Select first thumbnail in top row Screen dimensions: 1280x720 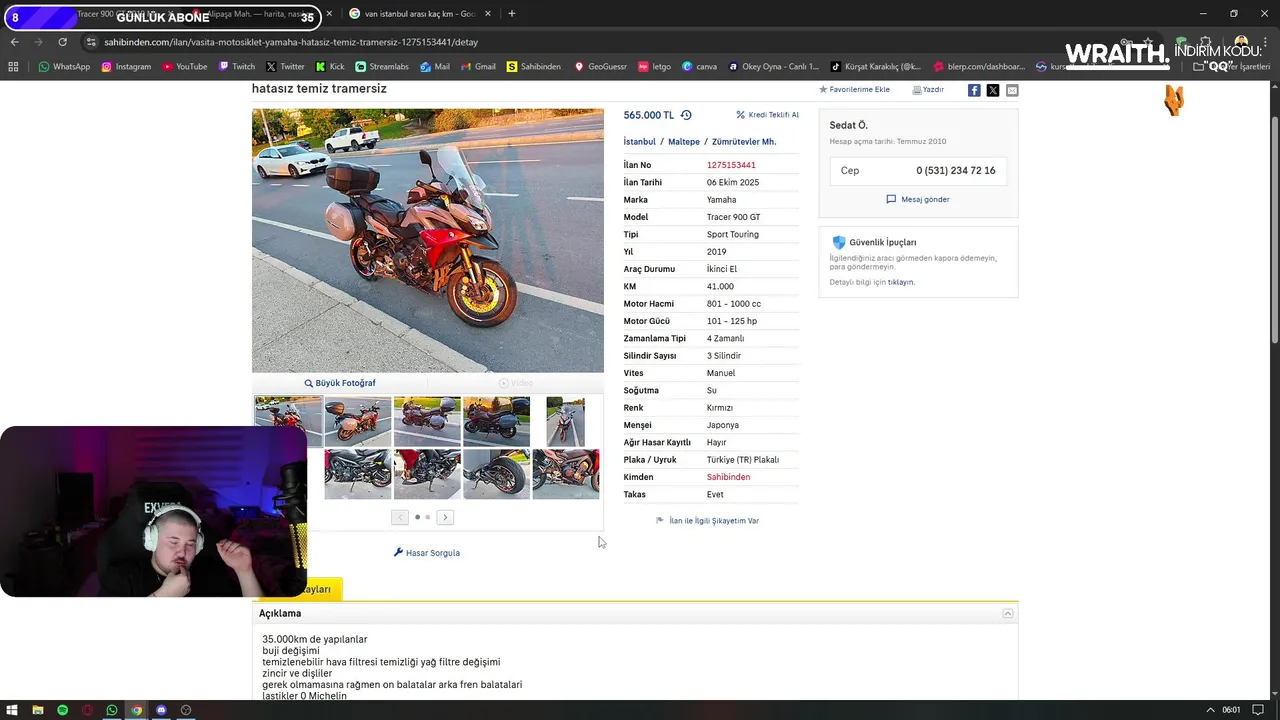288,421
